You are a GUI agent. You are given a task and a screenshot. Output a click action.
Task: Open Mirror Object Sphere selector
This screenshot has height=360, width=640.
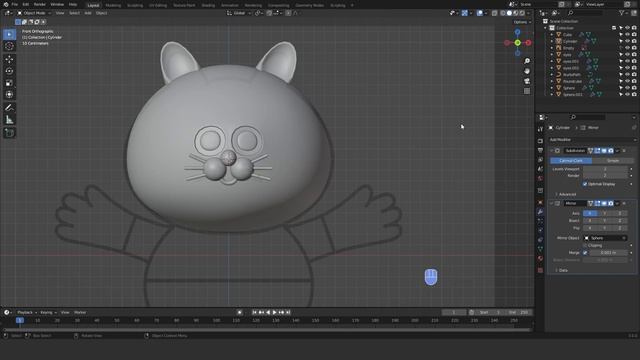(605, 238)
